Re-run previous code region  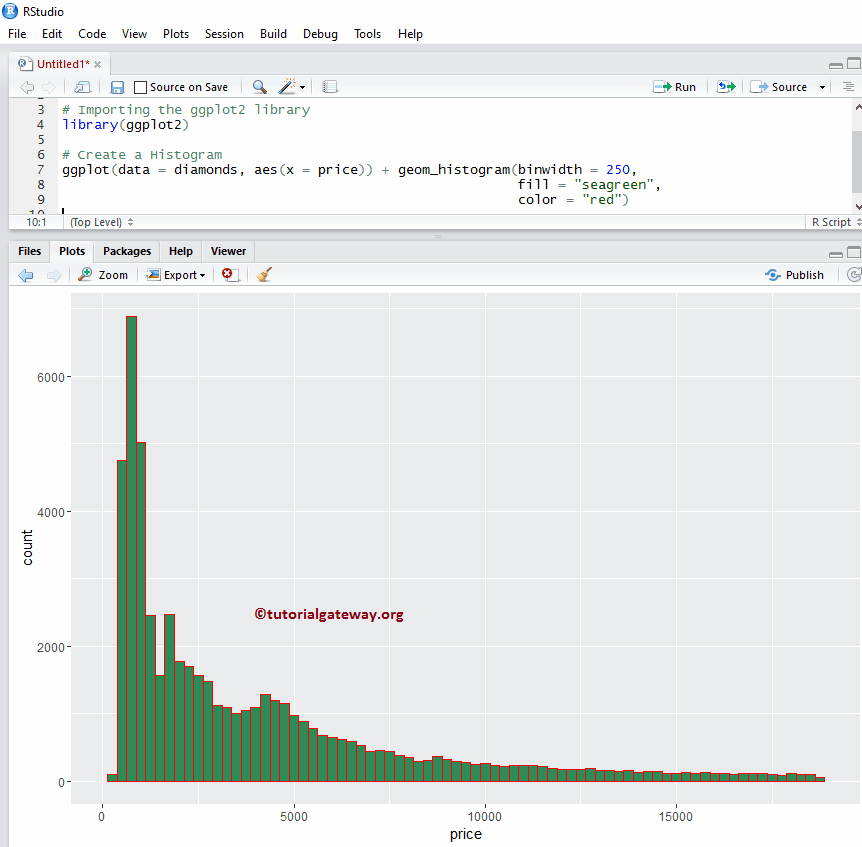pyautogui.click(x=725, y=86)
